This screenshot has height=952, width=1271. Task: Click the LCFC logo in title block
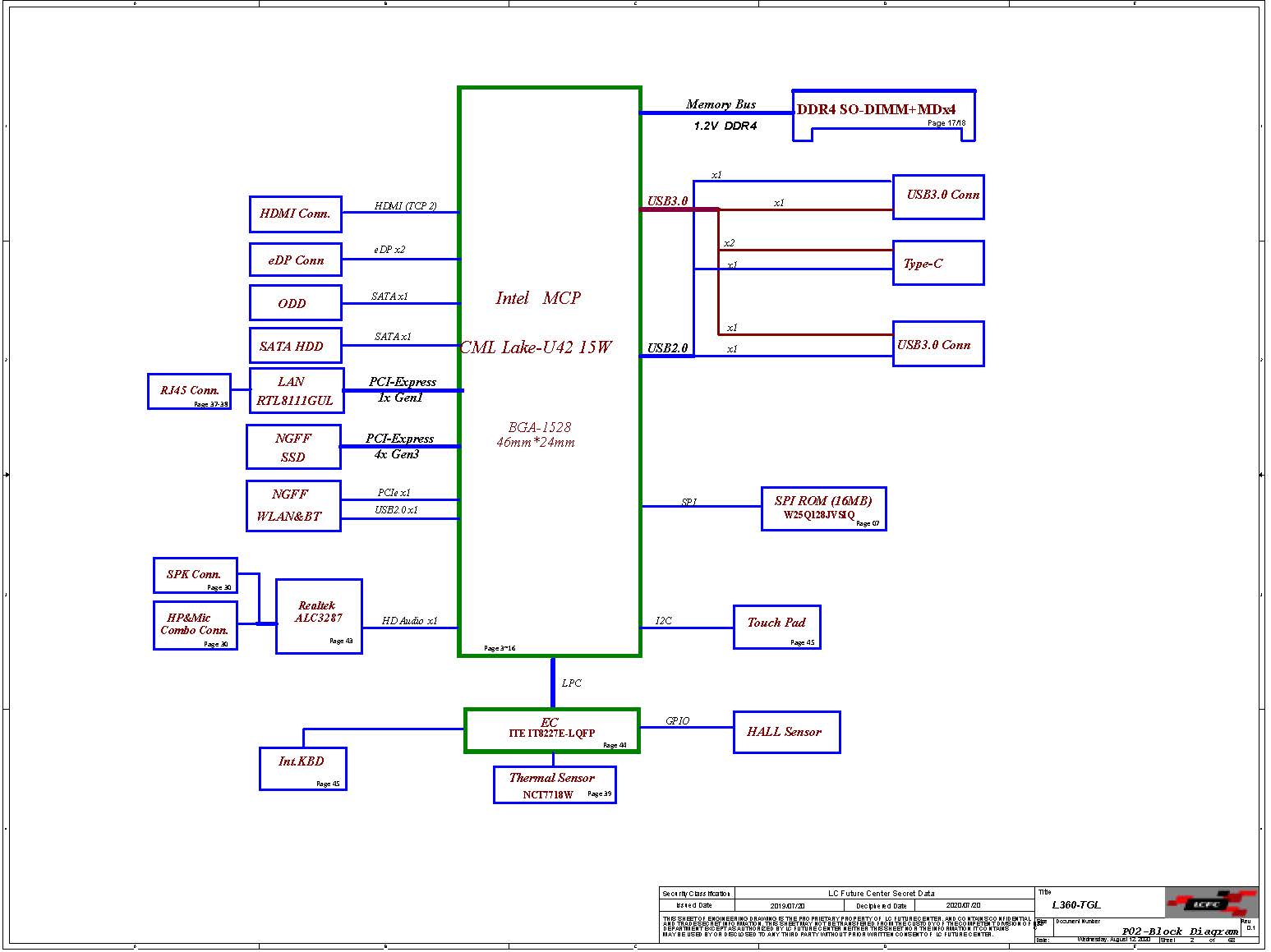tap(1210, 904)
